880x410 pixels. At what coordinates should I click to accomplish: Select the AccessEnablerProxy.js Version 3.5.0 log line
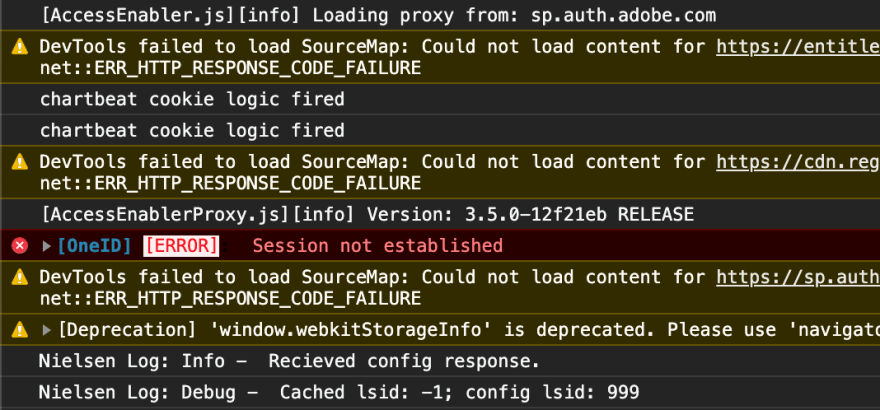[368, 214]
